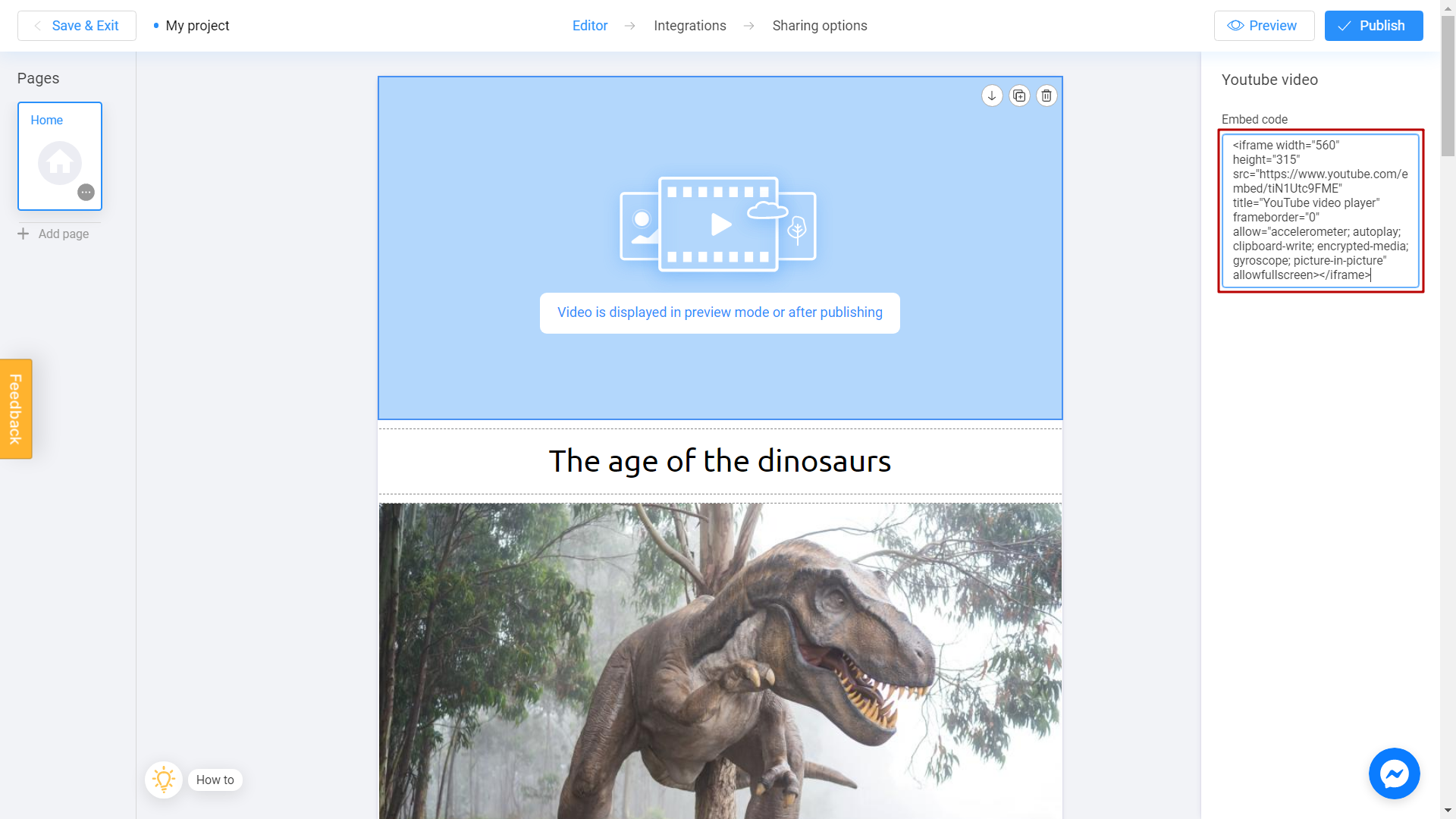Switch to the Editor step

590,26
